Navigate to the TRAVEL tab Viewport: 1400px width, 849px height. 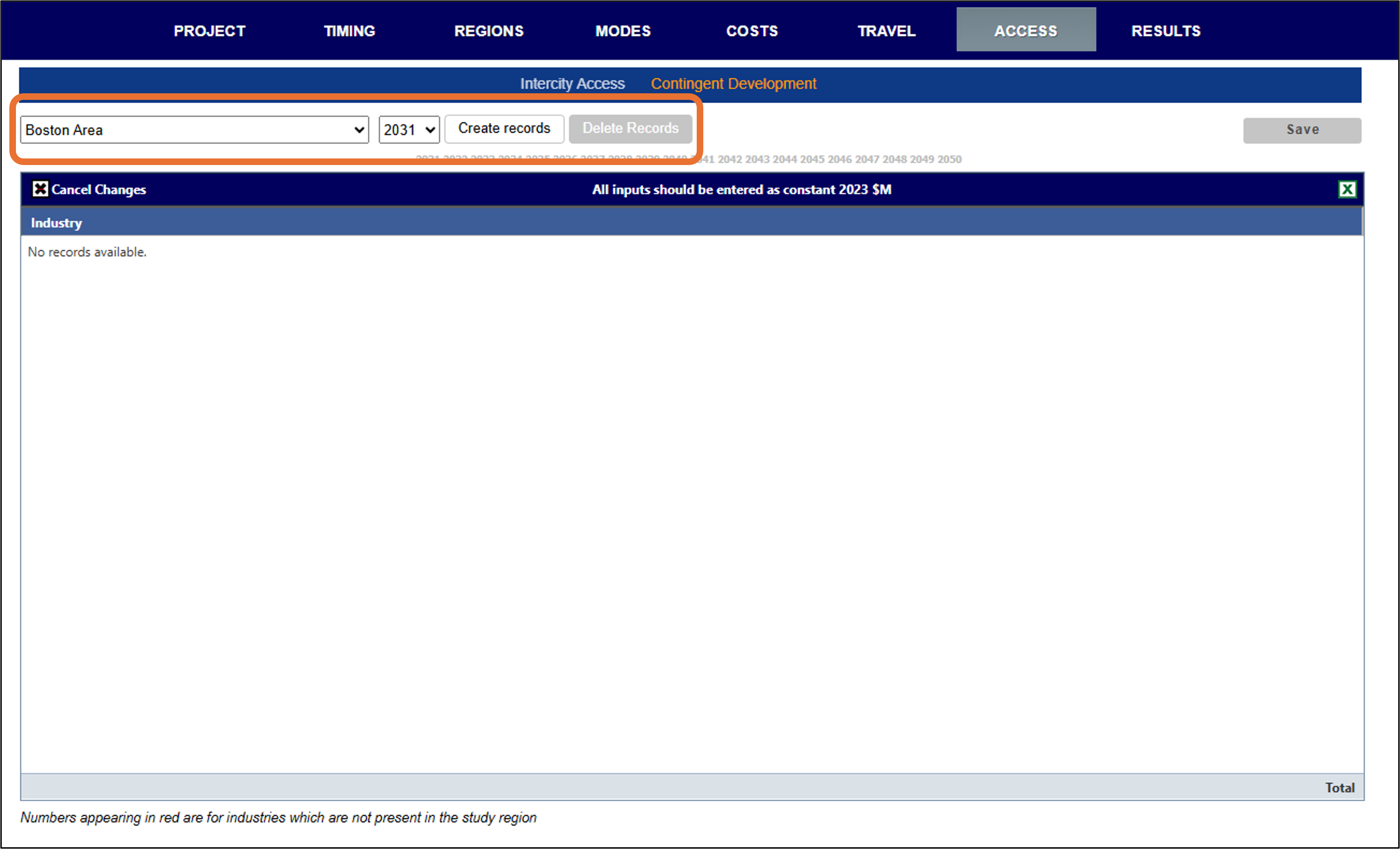886,31
